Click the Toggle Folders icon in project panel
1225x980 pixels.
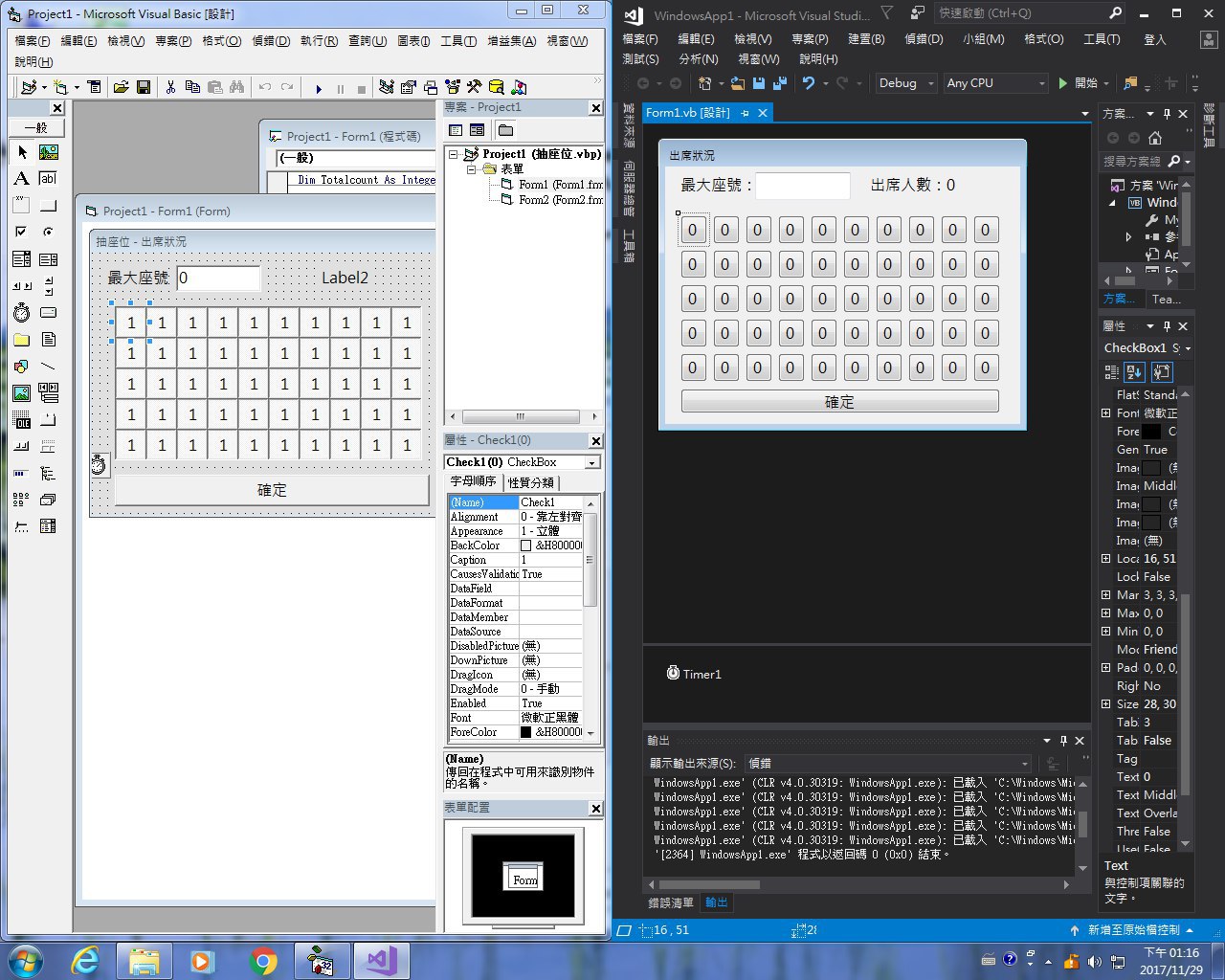pyautogui.click(x=505, y=130)
